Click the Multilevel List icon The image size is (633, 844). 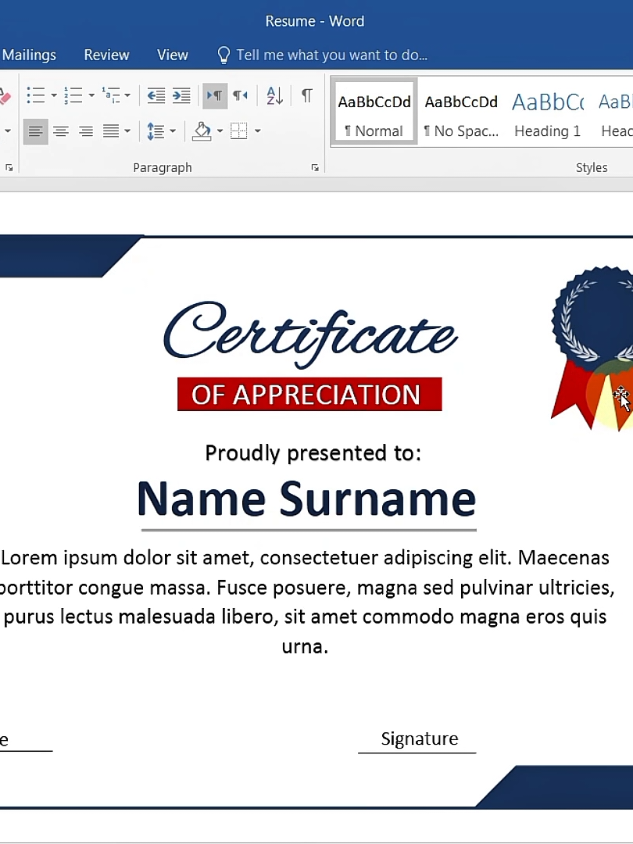pos(111,96)
